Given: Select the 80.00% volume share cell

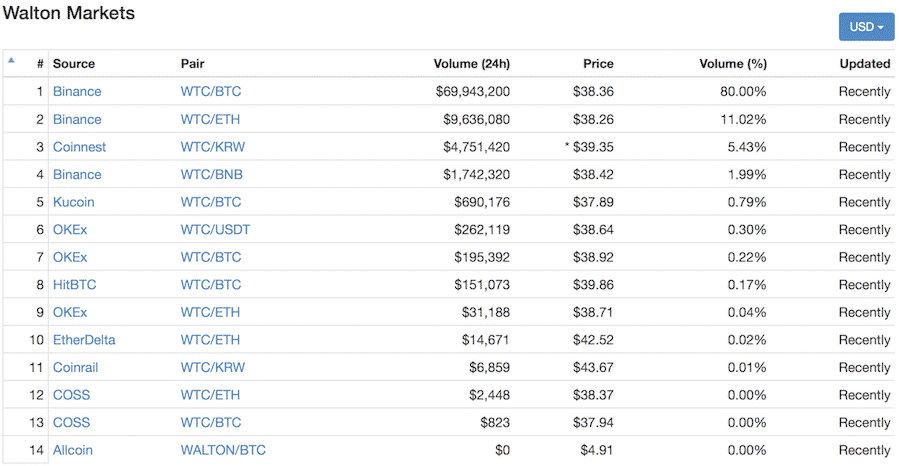Looking at the screenshot, I should coord(743,92).
